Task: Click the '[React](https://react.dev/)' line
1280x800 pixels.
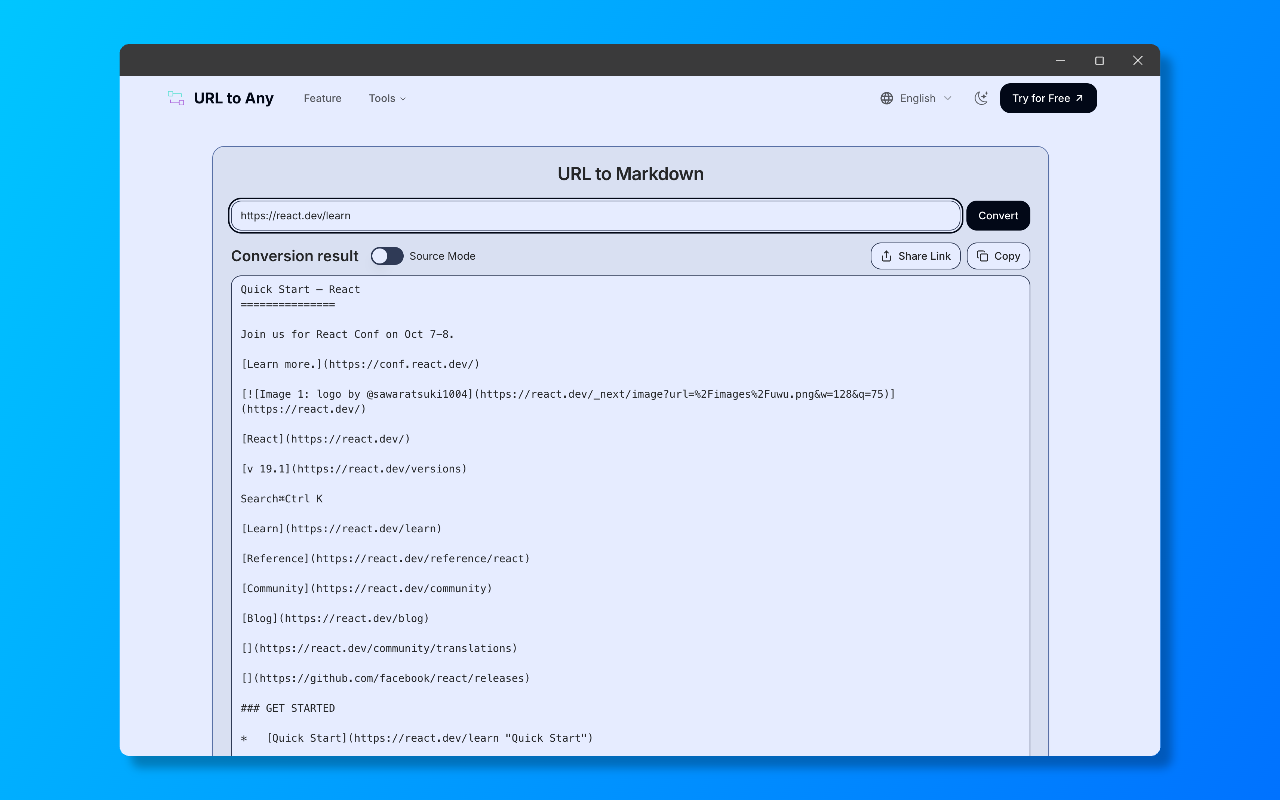Action: coord(325,439)
